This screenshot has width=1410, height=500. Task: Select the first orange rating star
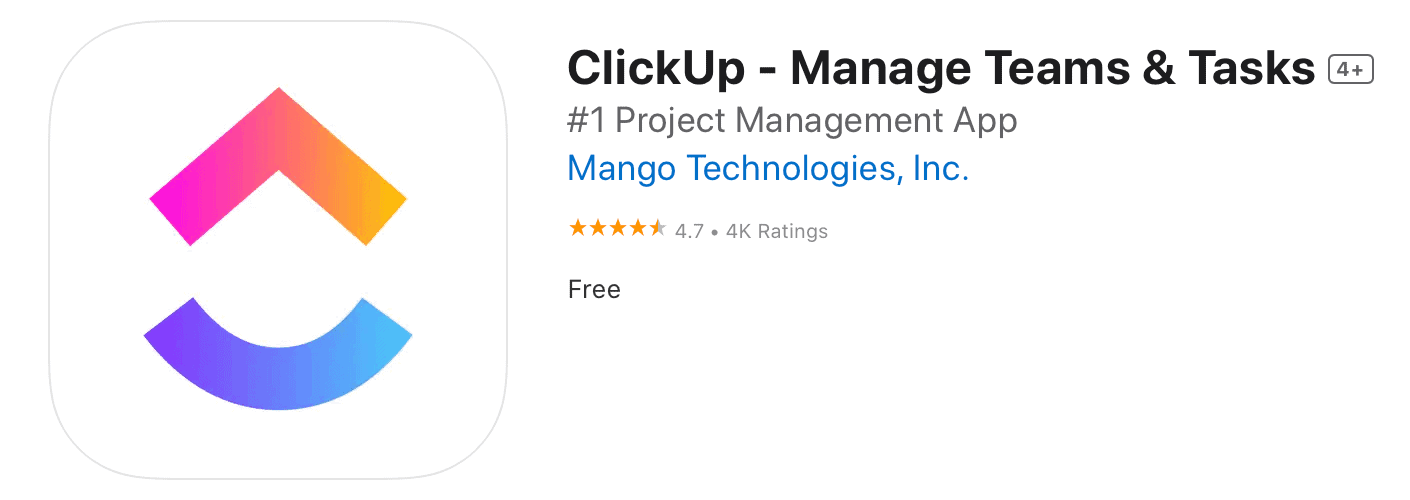577,229
